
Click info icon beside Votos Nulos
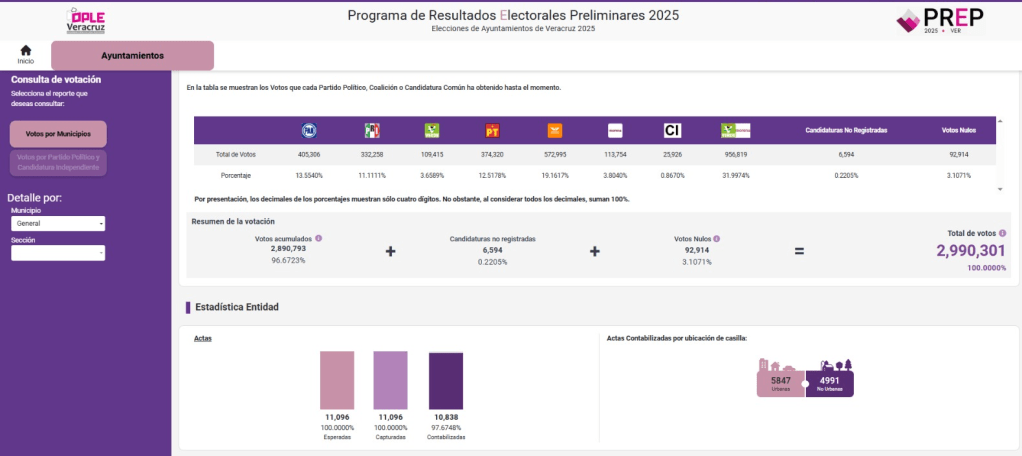point(717,239)
